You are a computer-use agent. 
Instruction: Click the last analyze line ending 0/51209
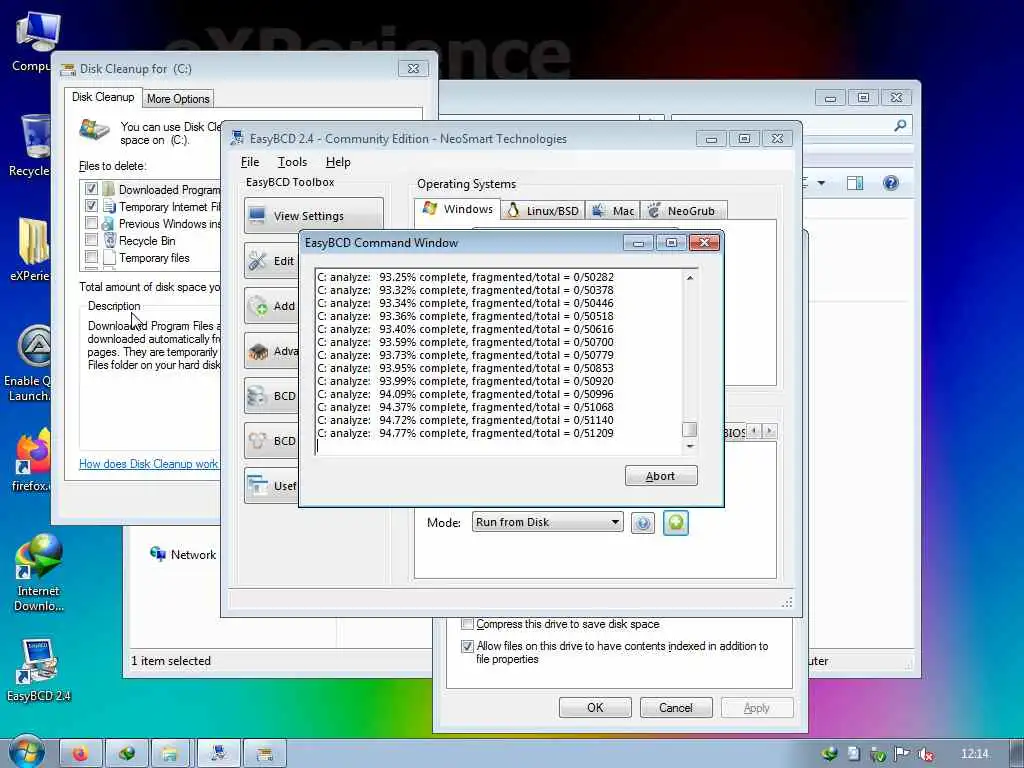pyautogui.click(x=465, y=433)
